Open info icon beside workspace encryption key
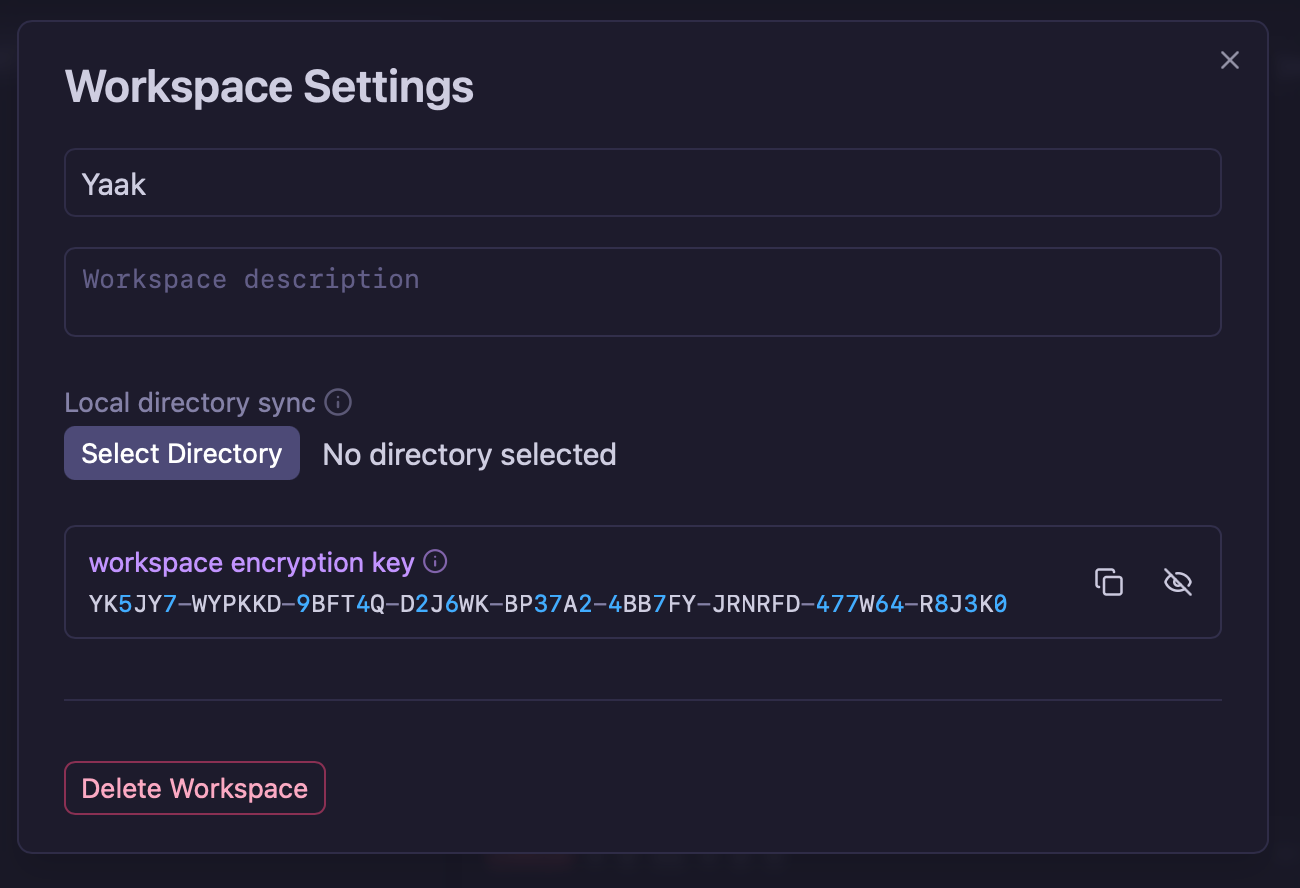This screenshot has width=1300, height=888. click(435, 562)
